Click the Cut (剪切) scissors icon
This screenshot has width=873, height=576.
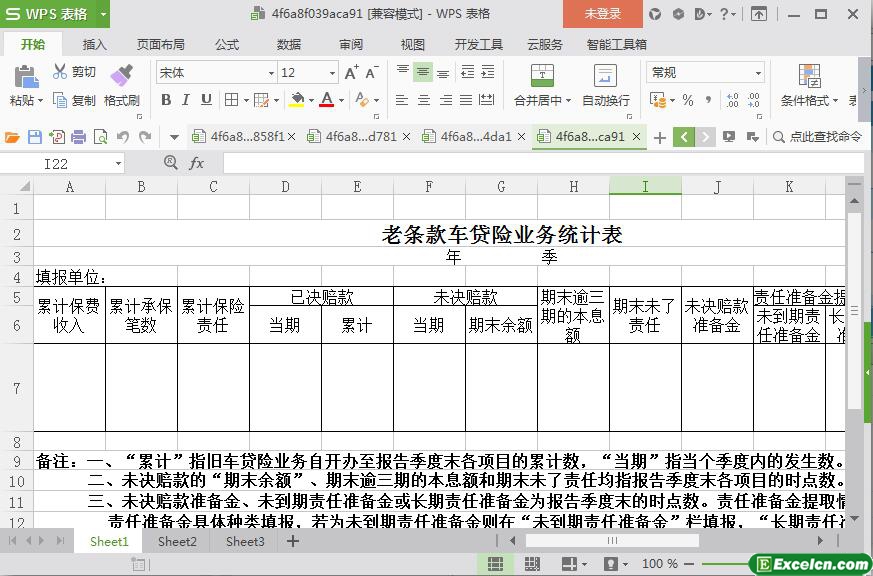coord(60,72)
